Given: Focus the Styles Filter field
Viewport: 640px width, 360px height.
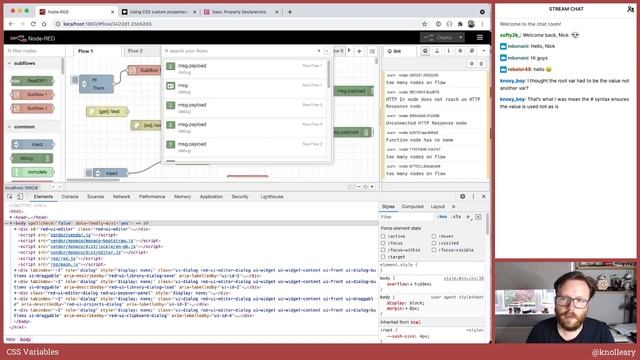Looking at the screenshot, I should (406, 217).
